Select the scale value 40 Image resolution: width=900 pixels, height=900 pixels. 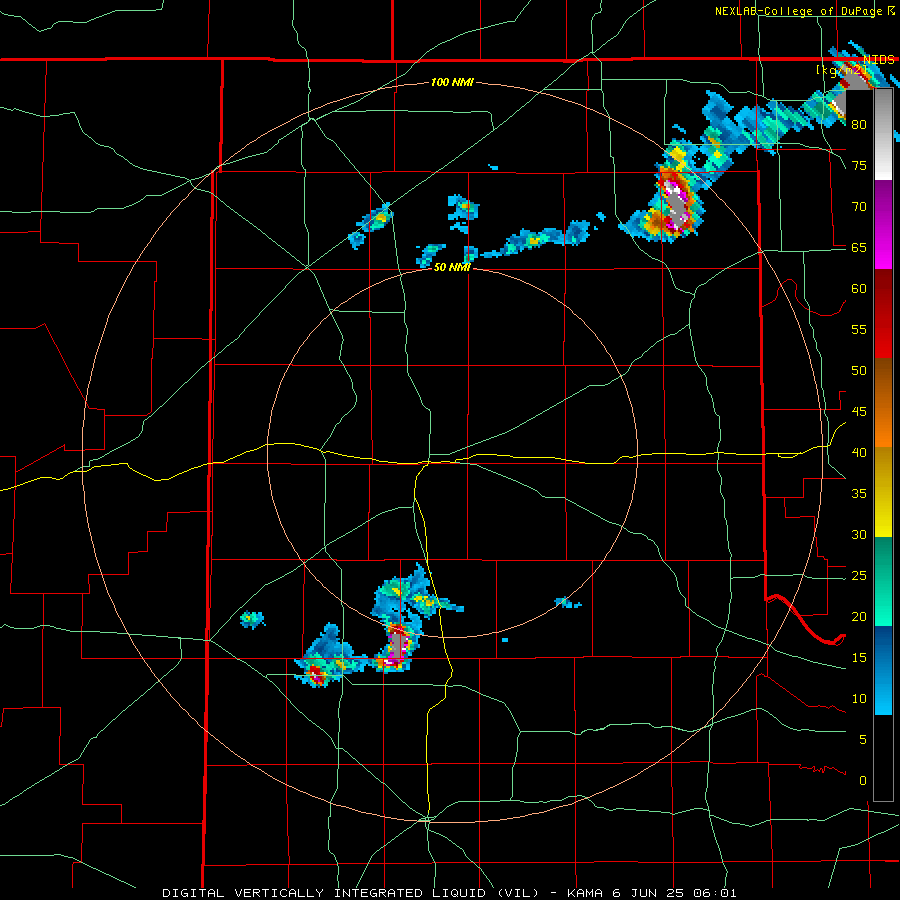pos(859,452)
